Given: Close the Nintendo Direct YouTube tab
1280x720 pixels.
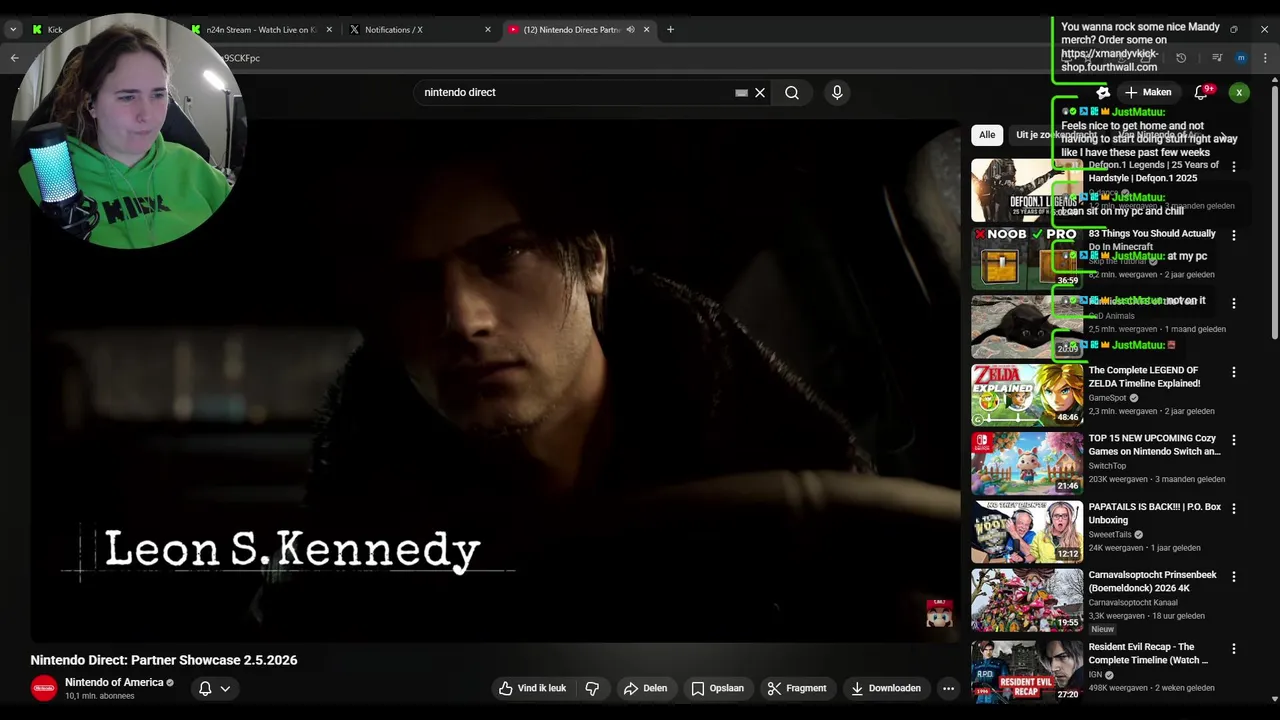Looking at the screenshot, I should click(647, 29).
